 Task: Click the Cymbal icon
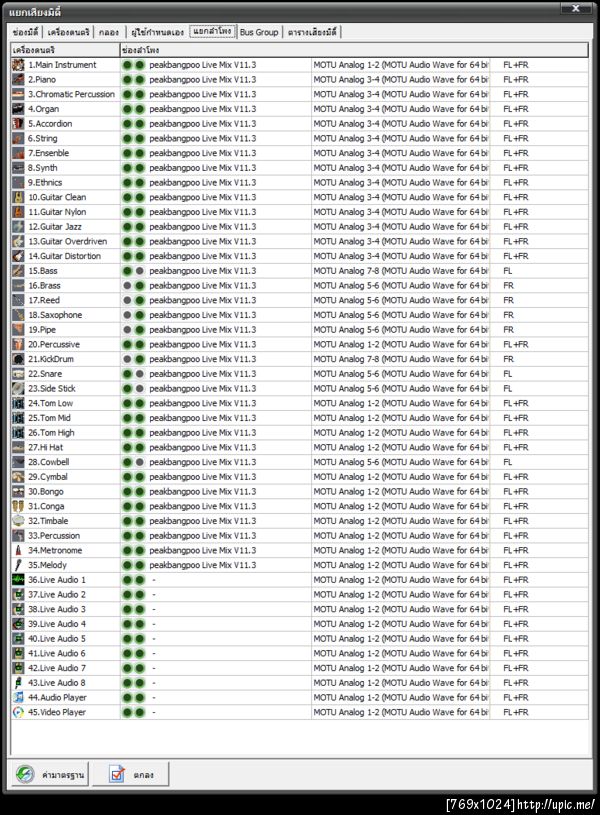coord(18,477)
